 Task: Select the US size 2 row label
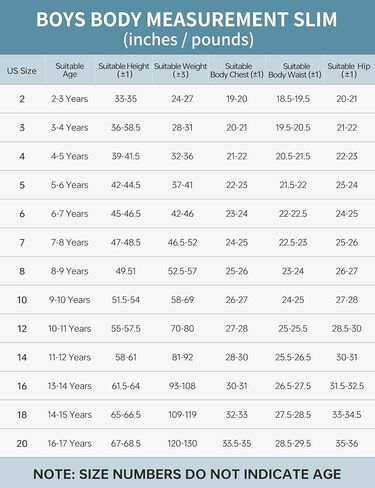pyautogui.click(x=22, y=99)
